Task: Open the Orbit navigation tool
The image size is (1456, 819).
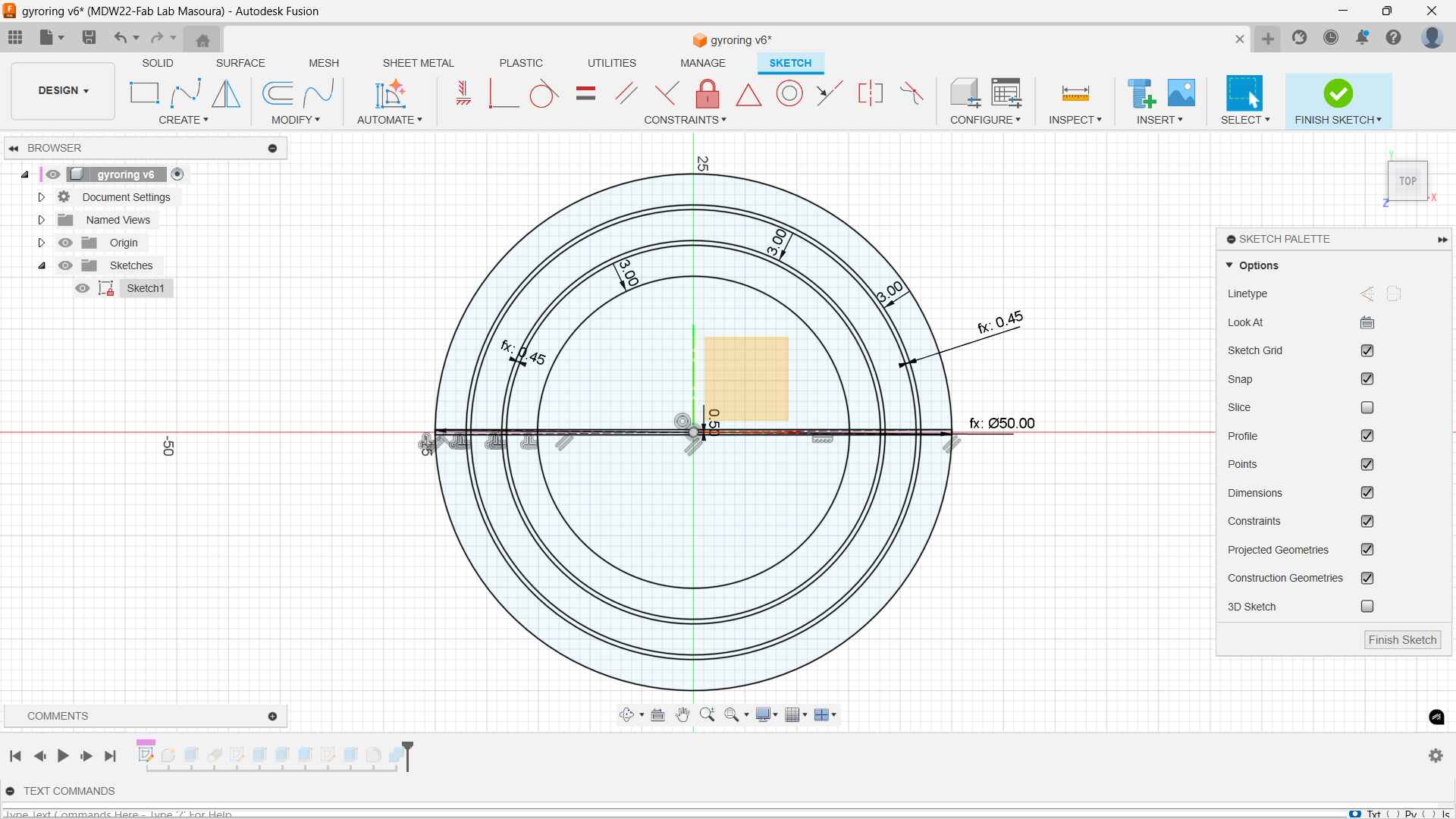Action: (626, 715)
